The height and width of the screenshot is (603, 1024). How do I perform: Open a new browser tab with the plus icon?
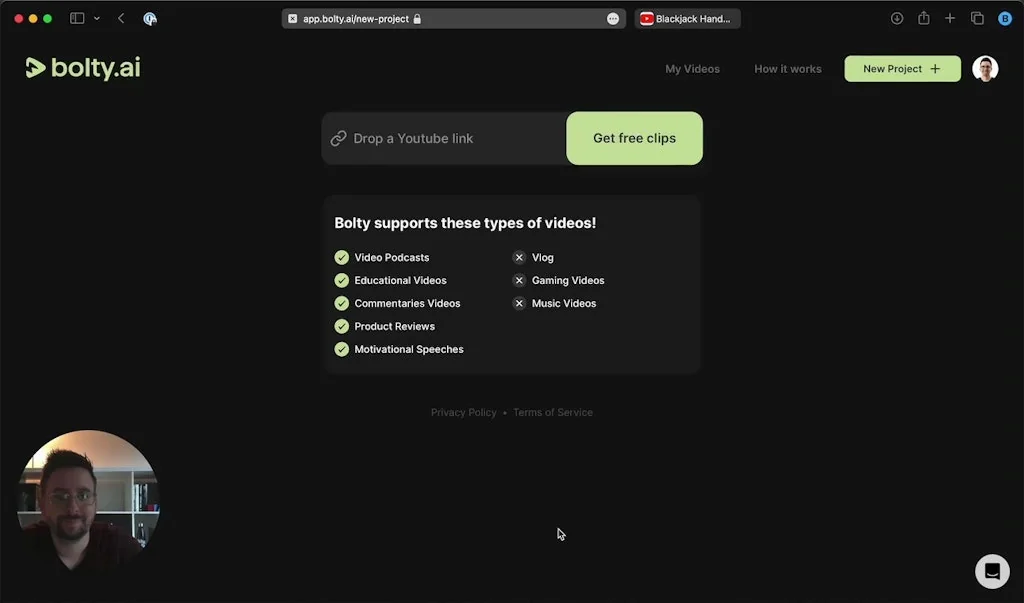pos(950,17)
